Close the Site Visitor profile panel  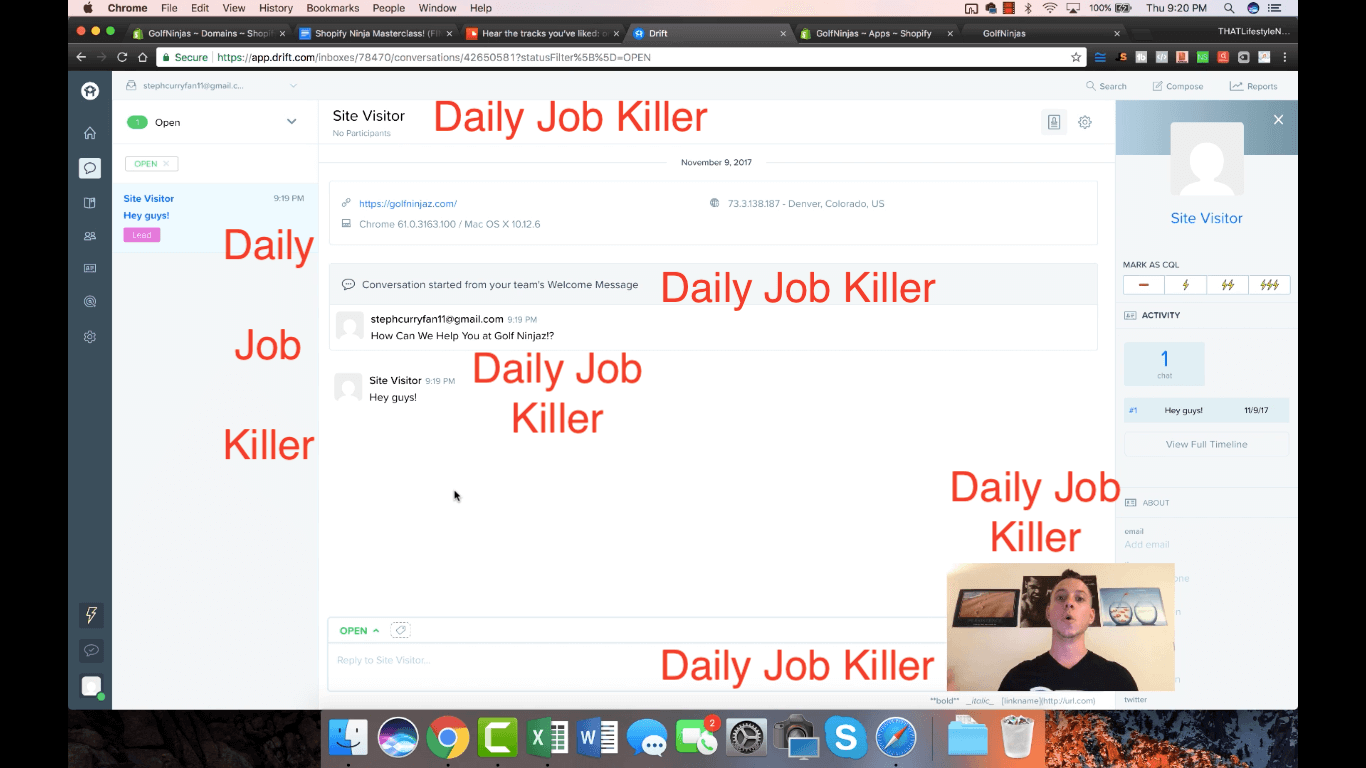point(1278,120)
